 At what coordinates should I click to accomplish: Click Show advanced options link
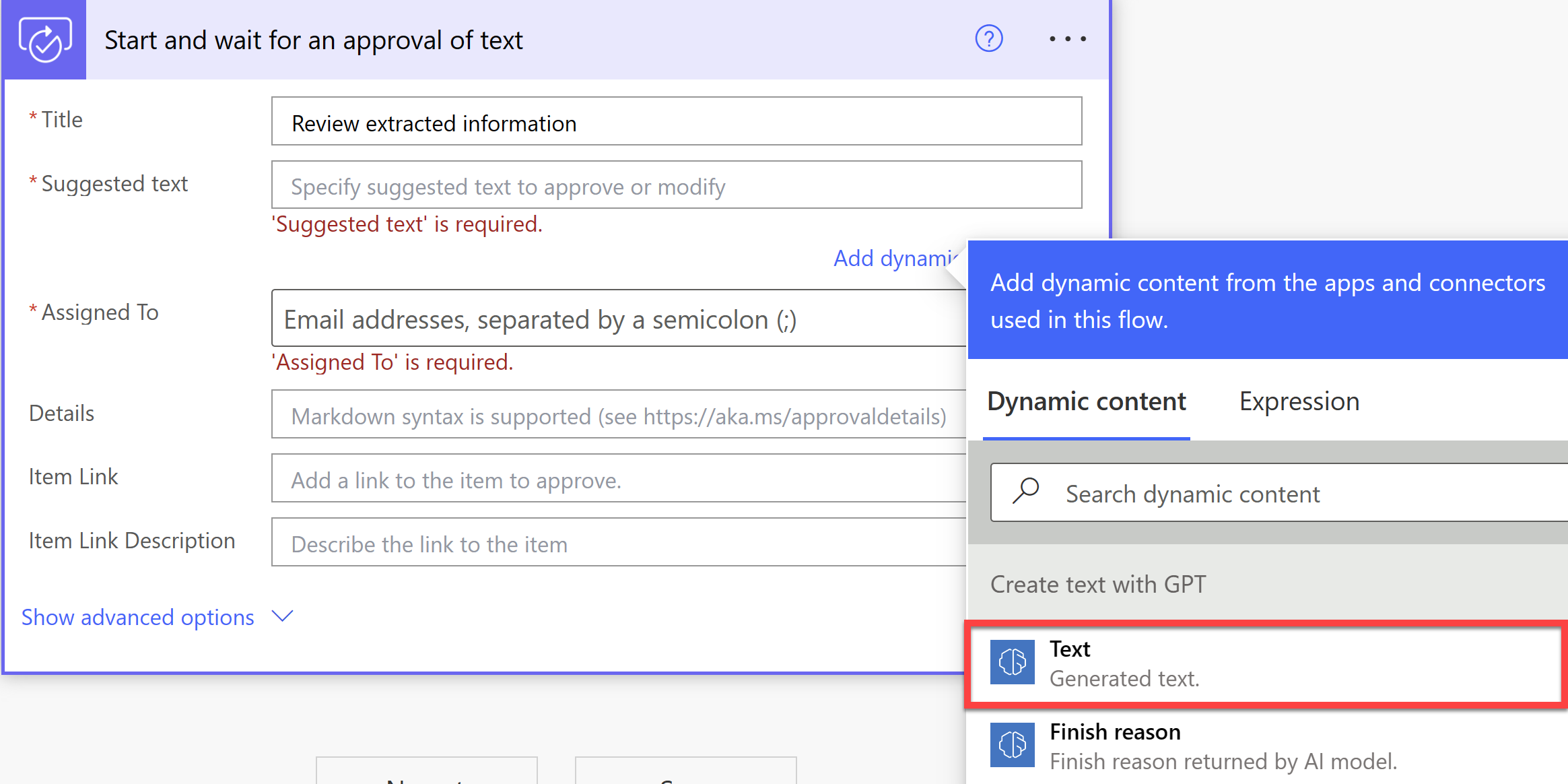[x=138, y=617]
